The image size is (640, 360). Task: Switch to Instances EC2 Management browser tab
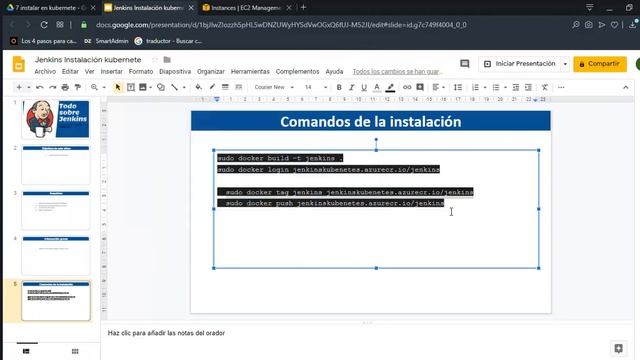point(246,8)
